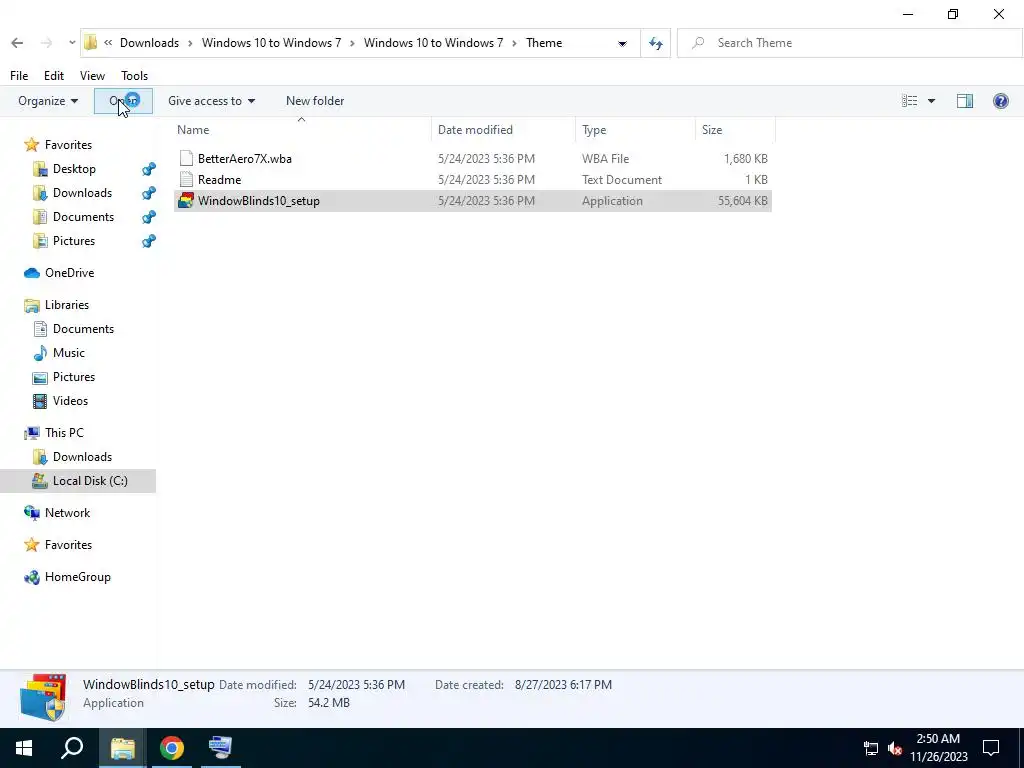
Task: Open Documents under Favorites
Action: point(83,217)
